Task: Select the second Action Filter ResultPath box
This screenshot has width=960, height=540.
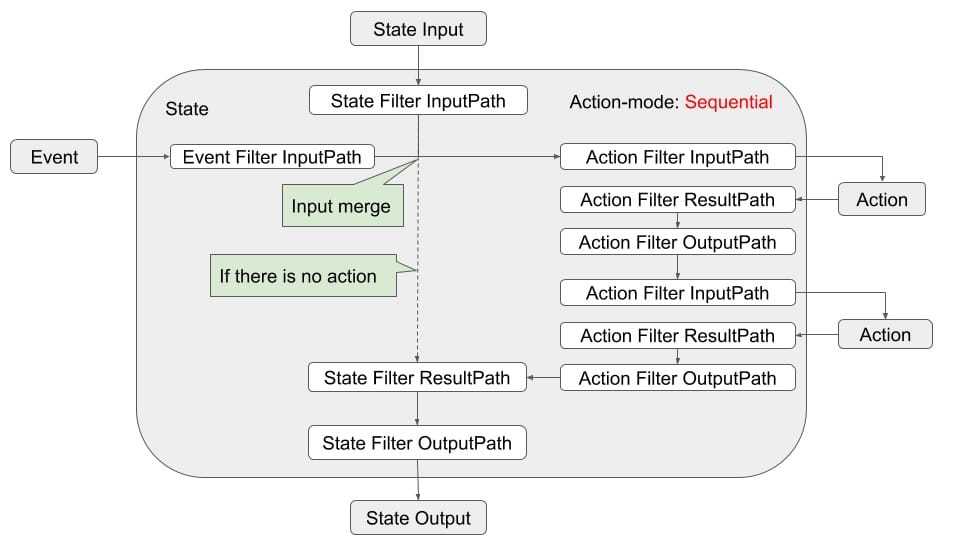Action: (677, 335)
